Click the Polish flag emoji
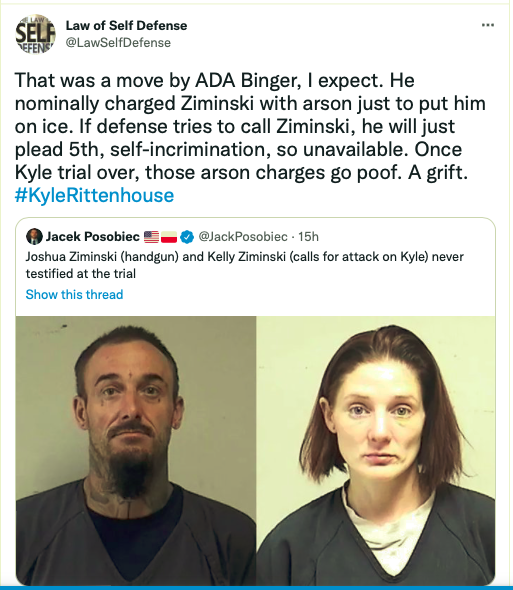 pos(169,237)
